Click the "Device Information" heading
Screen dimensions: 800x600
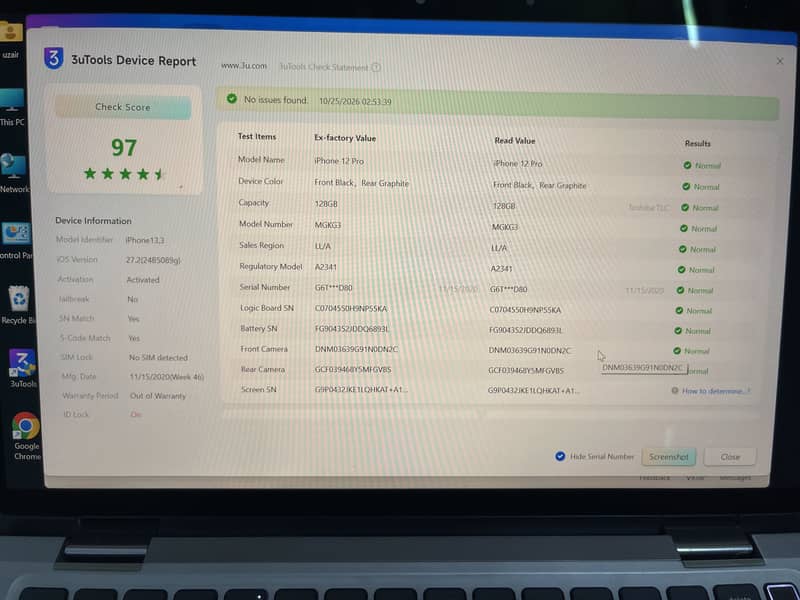(93, 221)
